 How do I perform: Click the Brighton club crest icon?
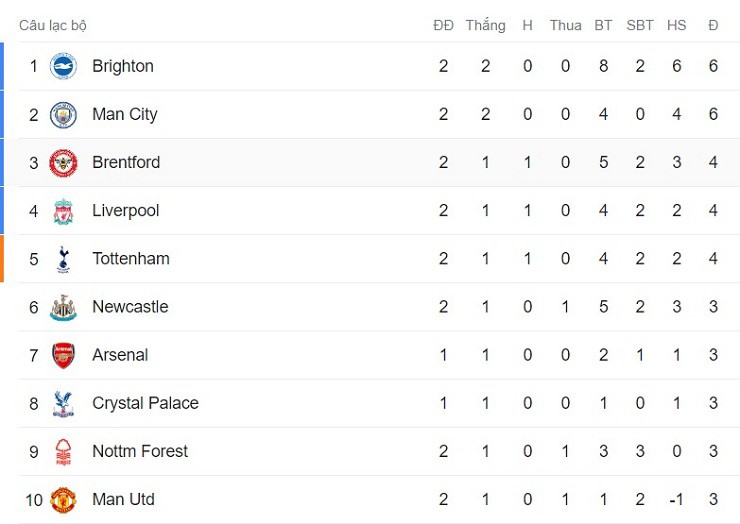click(63, 66)
